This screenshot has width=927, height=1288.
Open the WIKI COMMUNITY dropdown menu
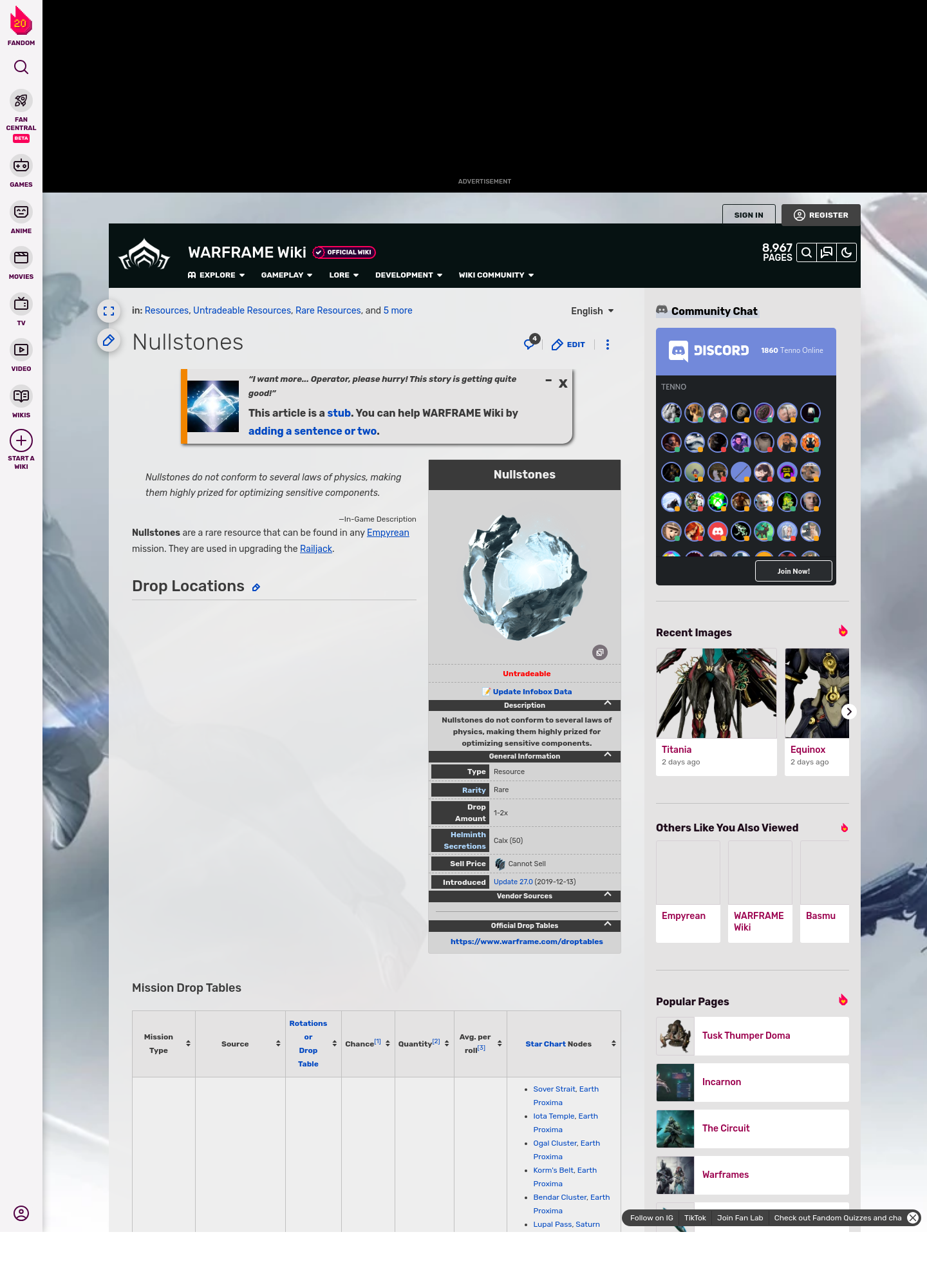coord(496,275)
